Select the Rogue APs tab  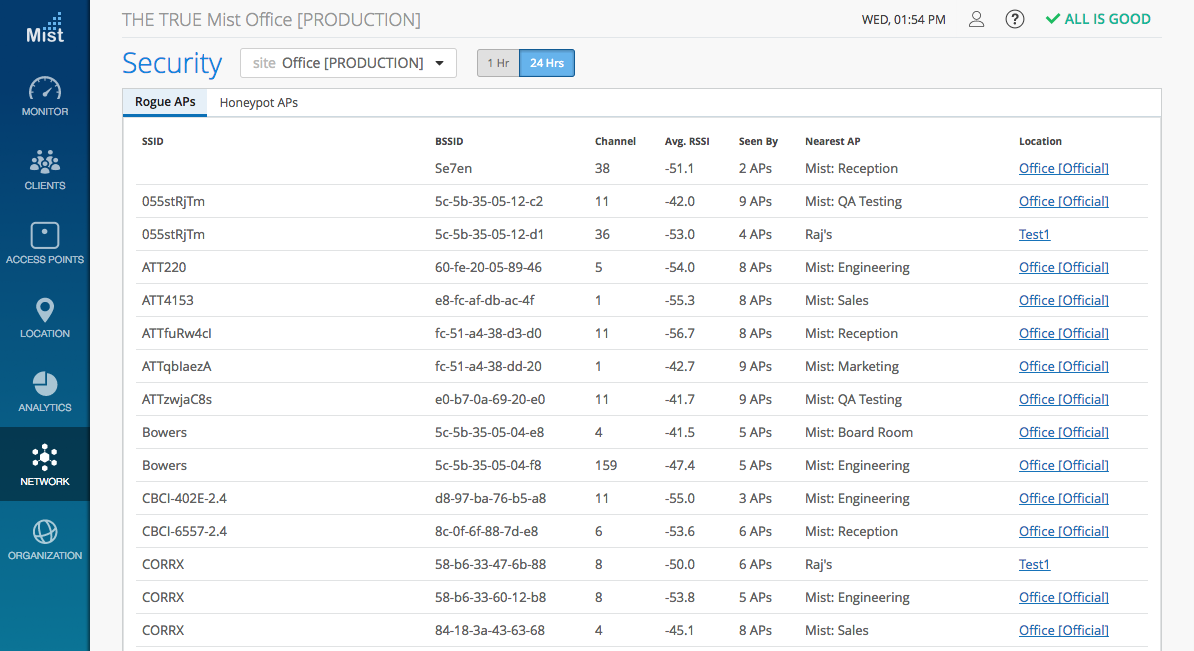point(165,102)
